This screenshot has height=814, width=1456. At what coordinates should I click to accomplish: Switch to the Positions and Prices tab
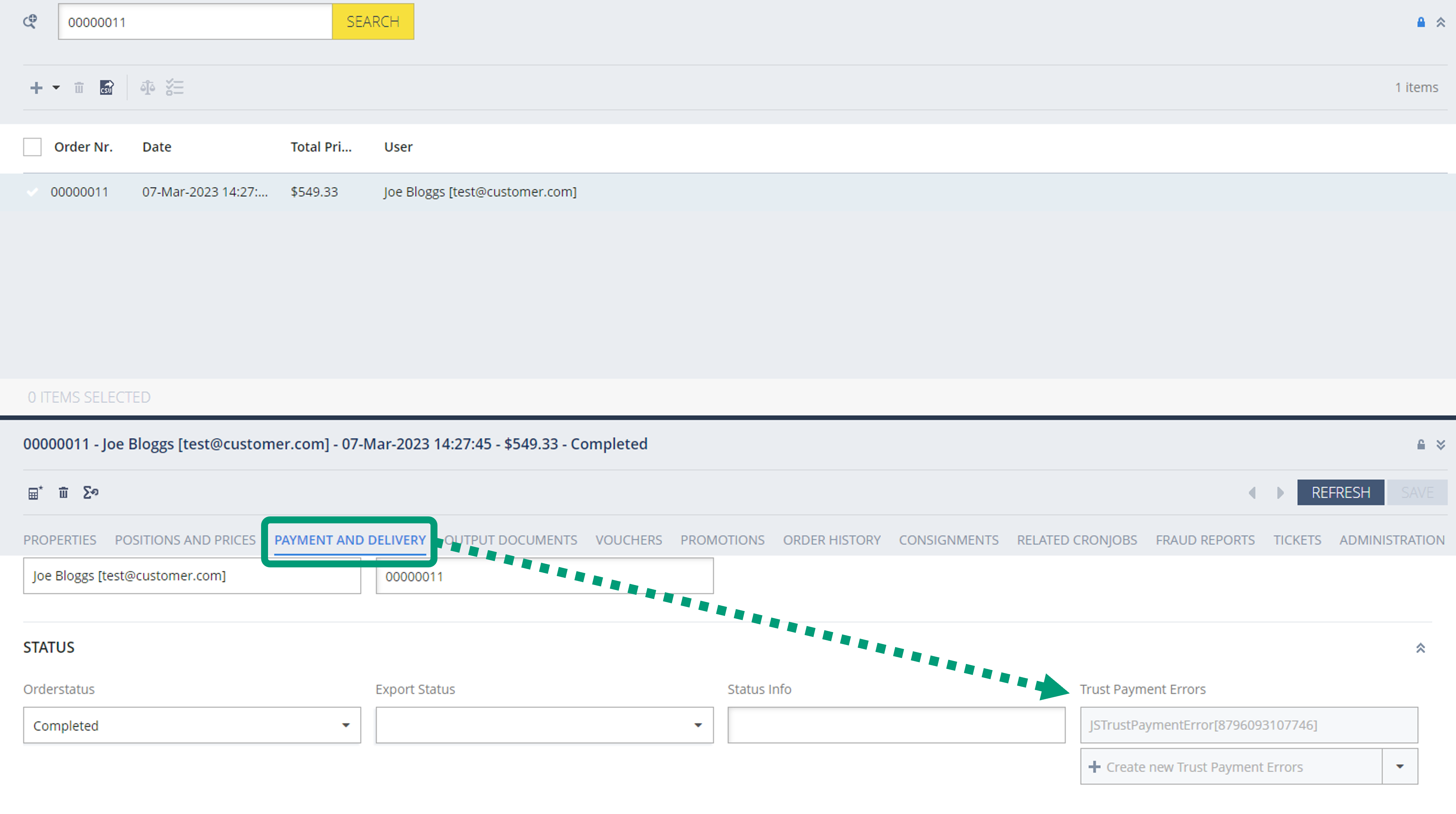tap(185, 540)
